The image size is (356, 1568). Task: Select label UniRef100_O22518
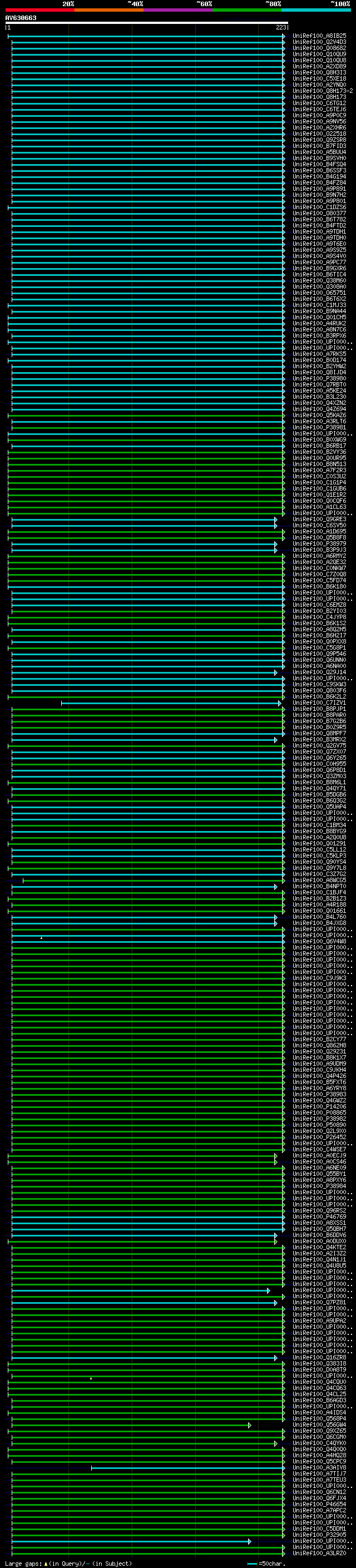(319, 134)
